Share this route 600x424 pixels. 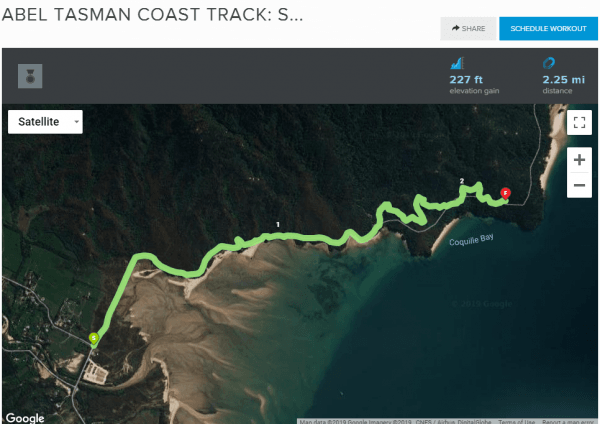[468, 28]
